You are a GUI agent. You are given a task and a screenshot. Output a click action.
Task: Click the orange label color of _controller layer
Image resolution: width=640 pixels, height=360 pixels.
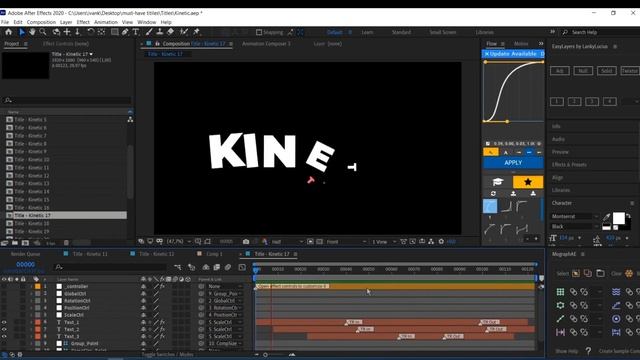tap(38, 287)
